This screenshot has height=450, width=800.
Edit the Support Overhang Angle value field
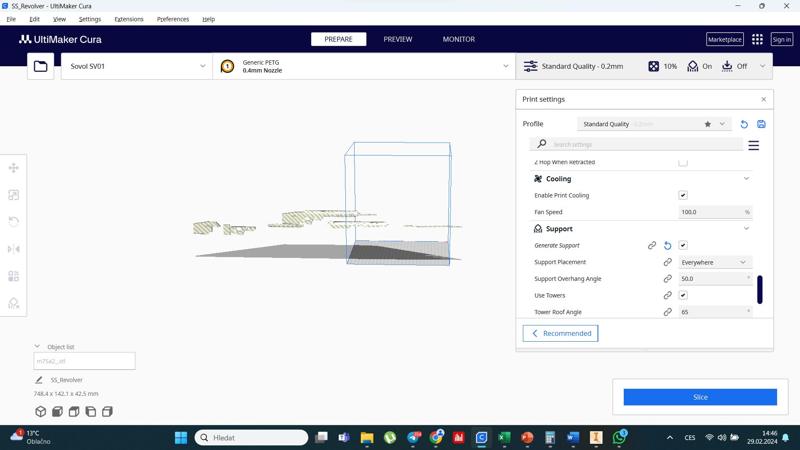click(715, 279)
